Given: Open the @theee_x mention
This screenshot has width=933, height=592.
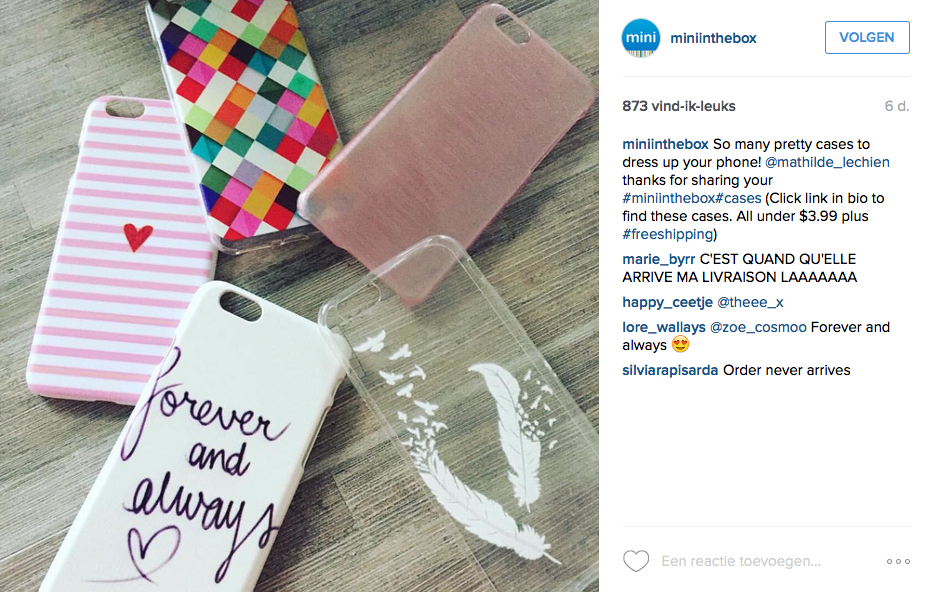Looking at the screenshot, I should pyautogui.click(x=750, y=302).
